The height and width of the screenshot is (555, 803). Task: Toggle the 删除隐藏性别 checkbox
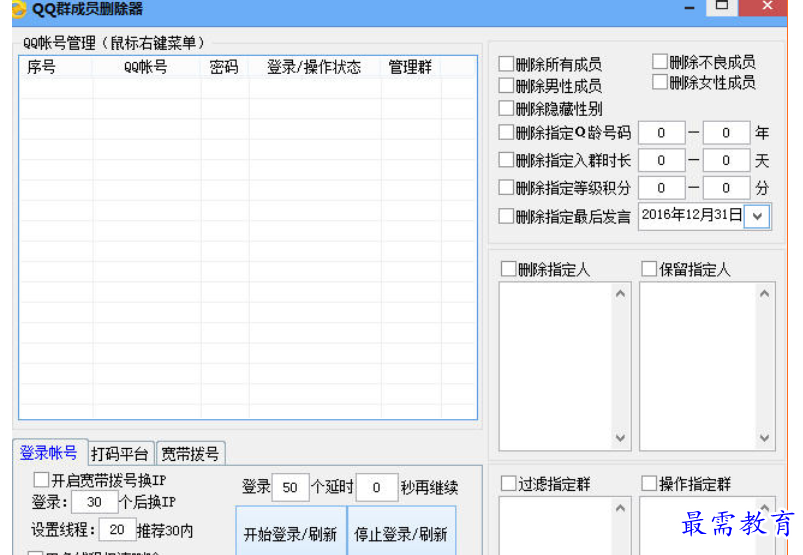[x=506, y=108]
